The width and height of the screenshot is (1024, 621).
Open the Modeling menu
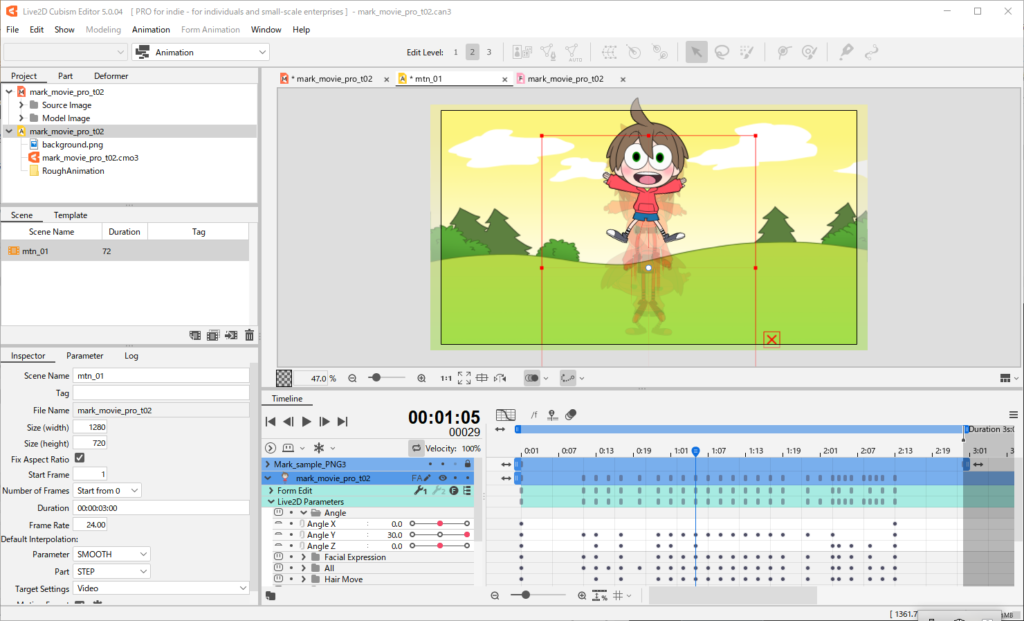click(x=104, y=29)
